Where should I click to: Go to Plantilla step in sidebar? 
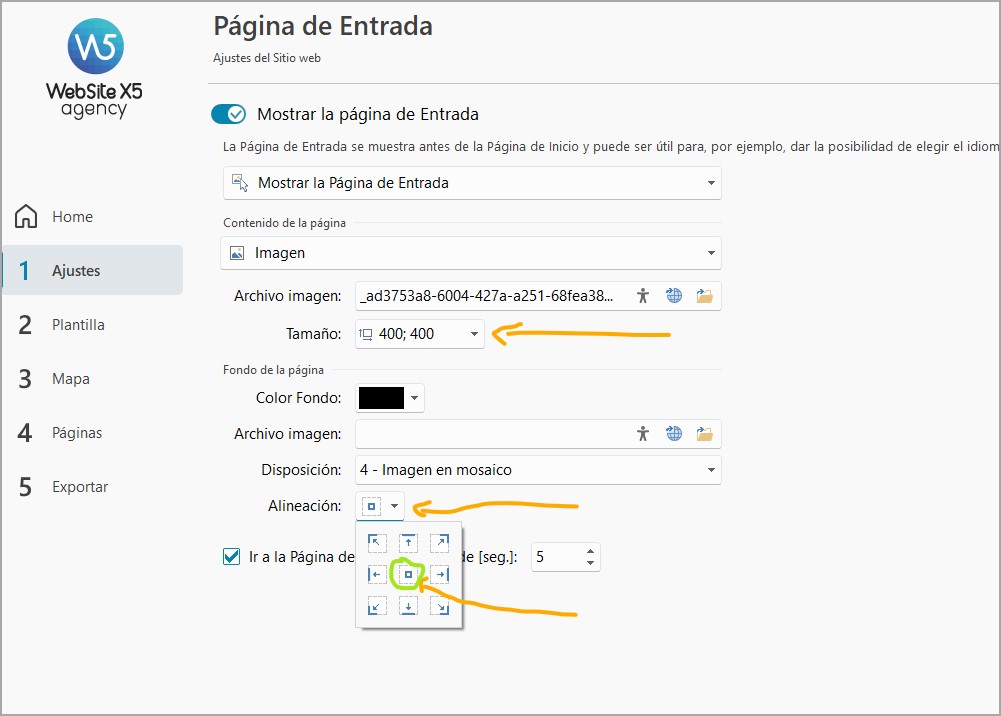pyautogui.click(x=78, y=325)
